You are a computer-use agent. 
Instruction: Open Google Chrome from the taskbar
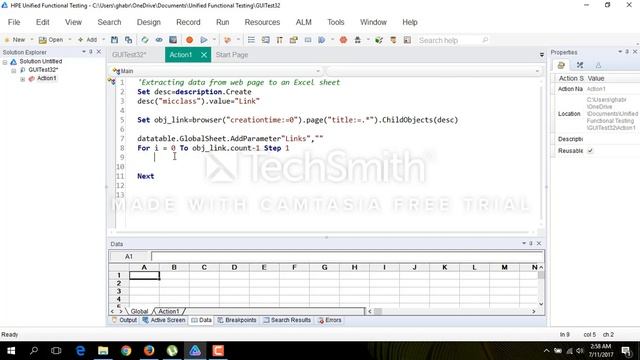[126, 351]
